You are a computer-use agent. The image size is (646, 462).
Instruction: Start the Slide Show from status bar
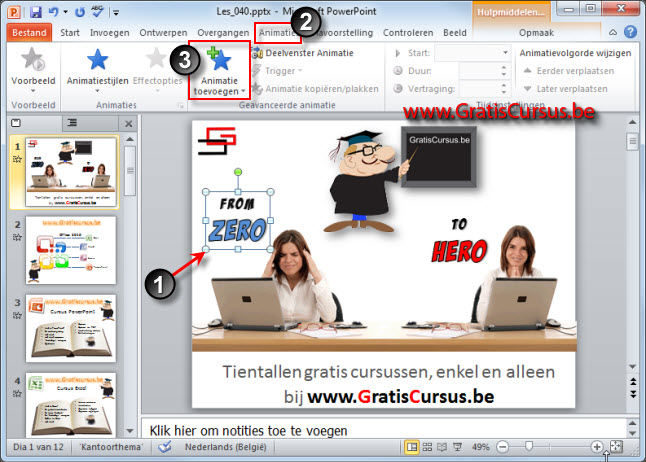pos(457,447)
